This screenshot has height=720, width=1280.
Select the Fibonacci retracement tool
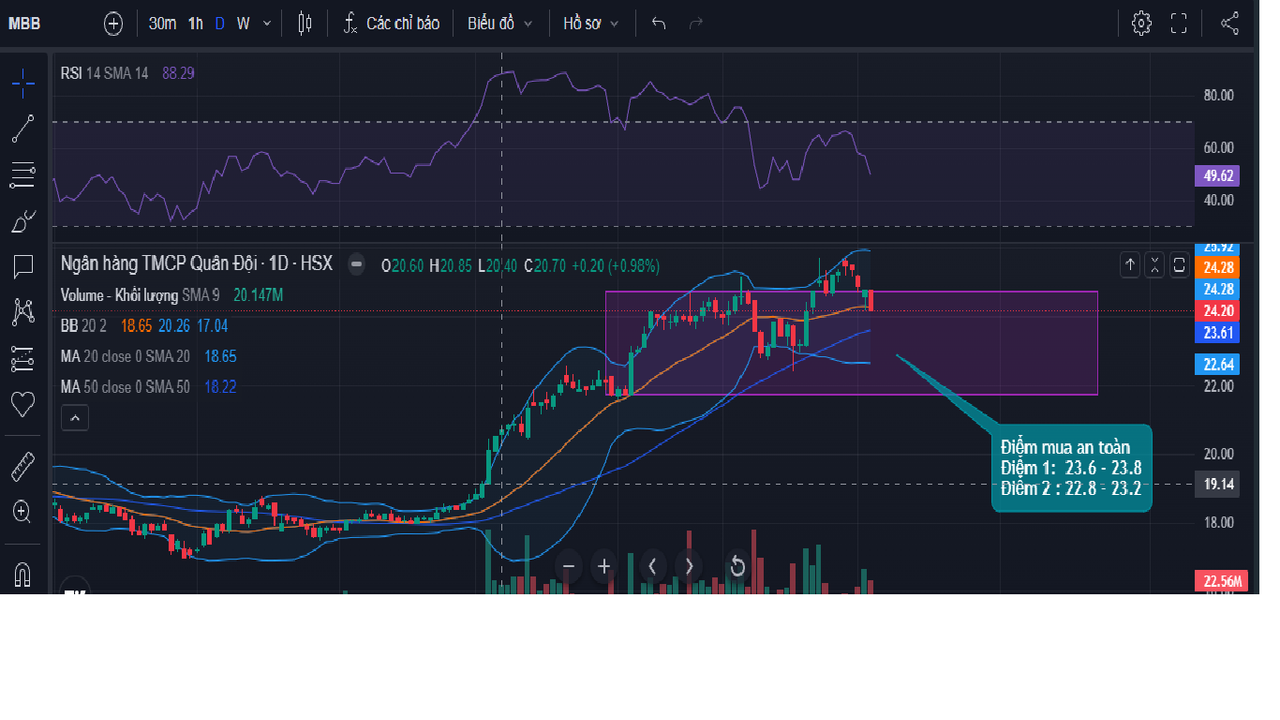click(23, 176)
